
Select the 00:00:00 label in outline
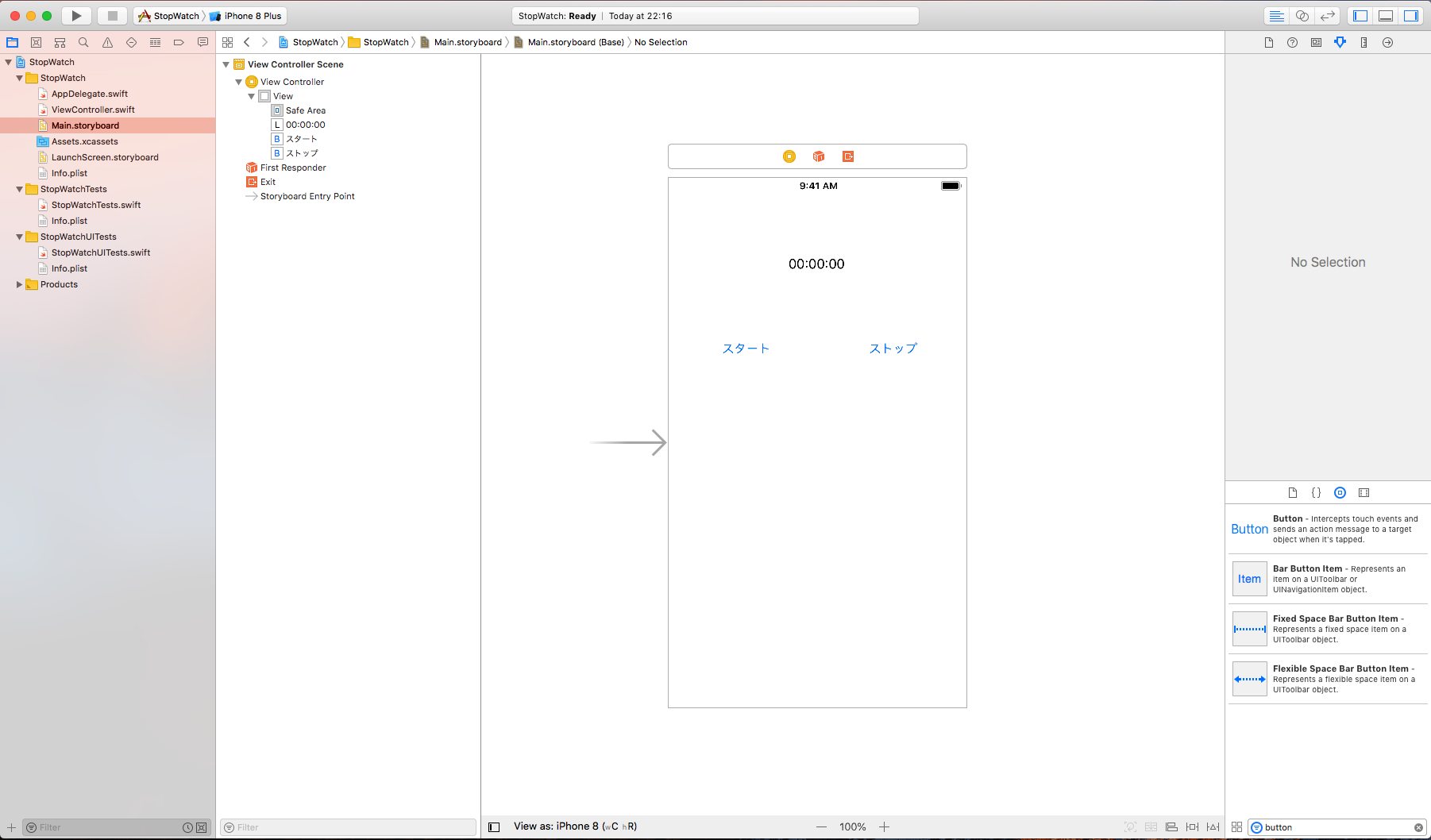305,125
